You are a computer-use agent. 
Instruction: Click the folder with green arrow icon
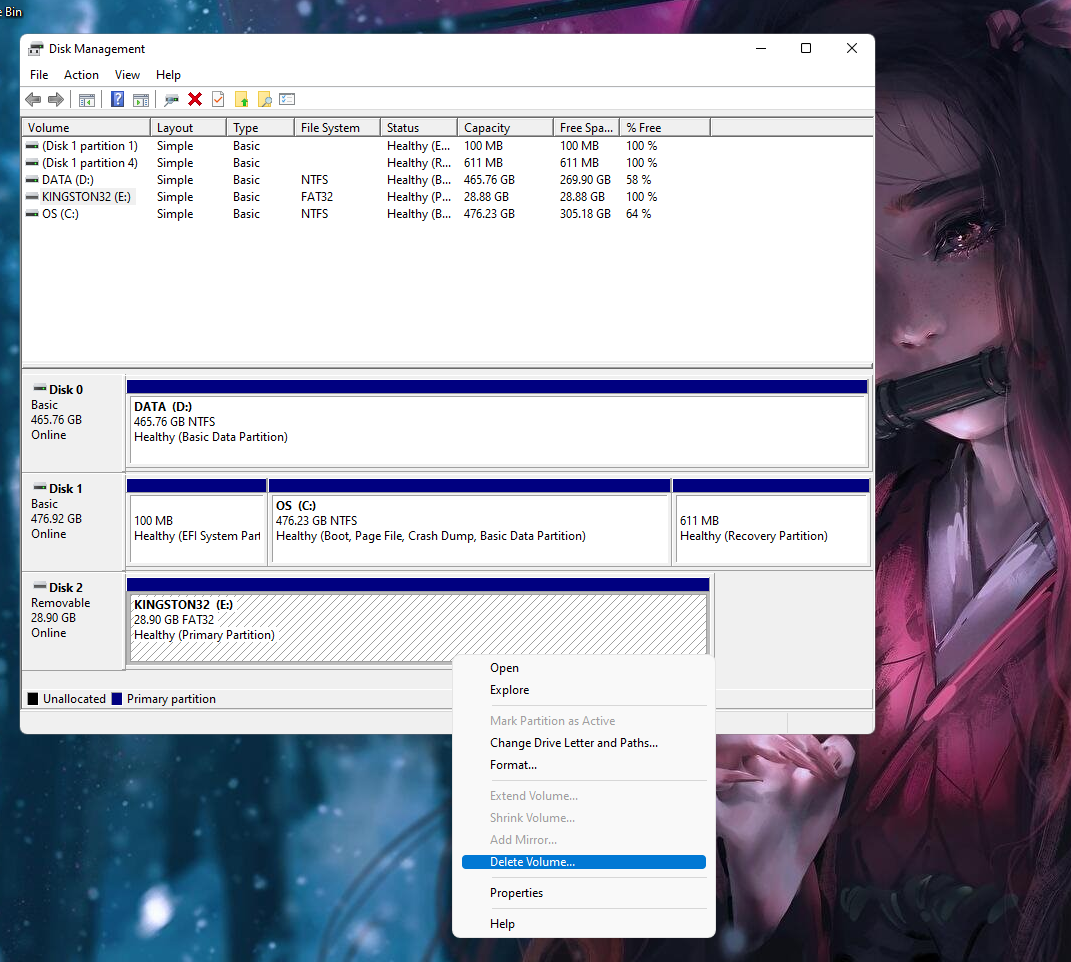242,100
